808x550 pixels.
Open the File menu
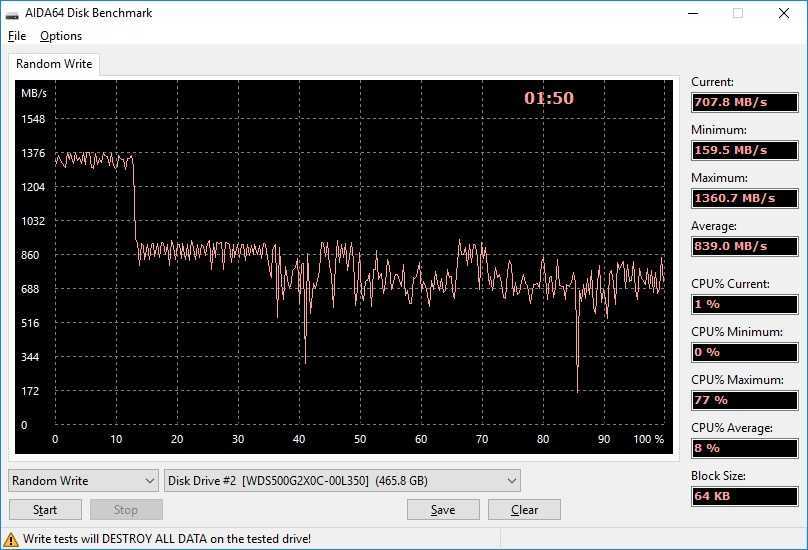click(x=17, y=36)
